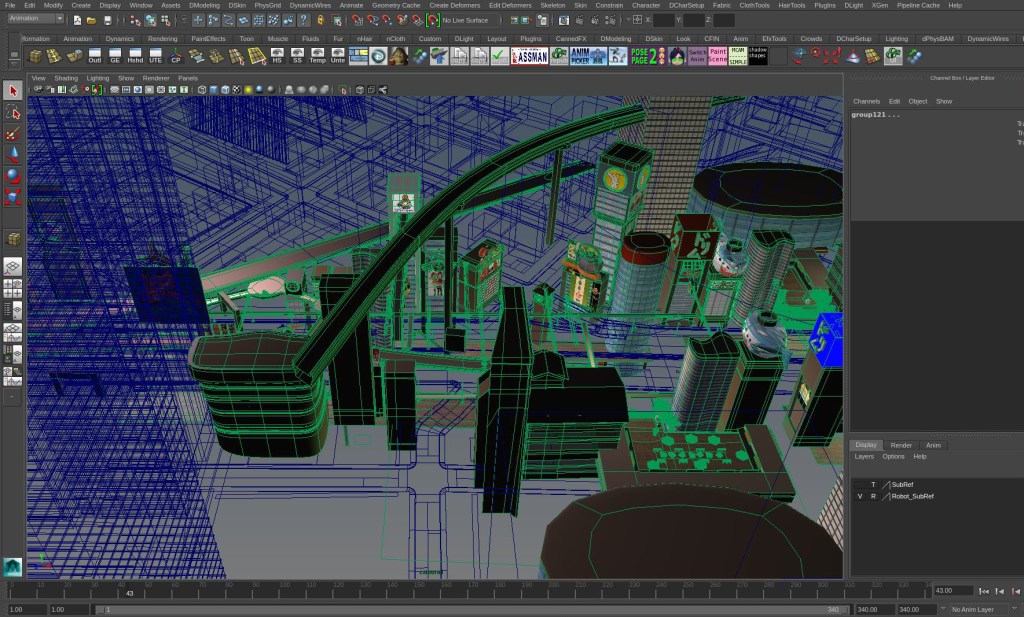
Task: Toggle visibility V on Robot_SubRef layer
Action: pos(860,496)
